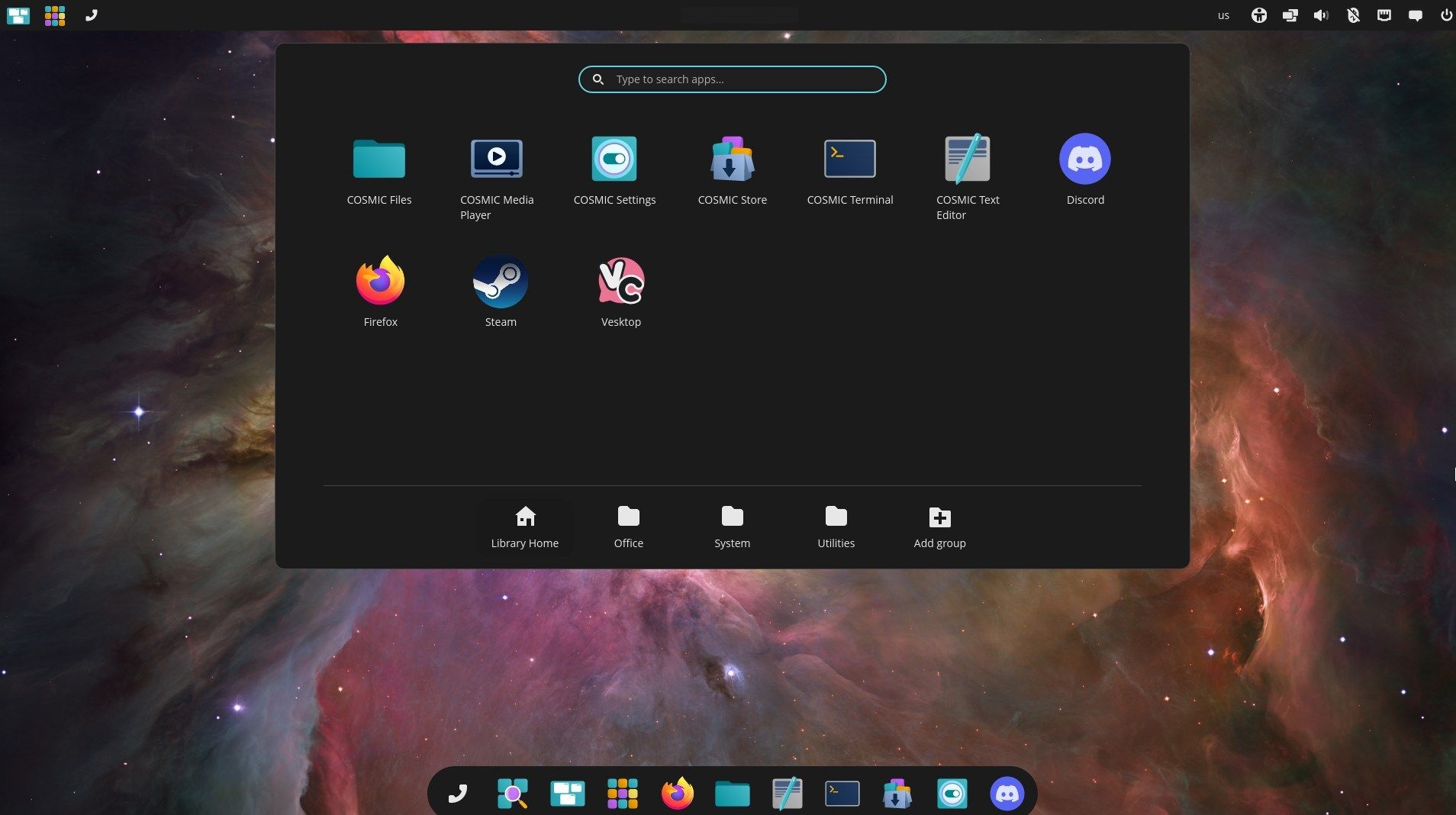Toggle the Applications grid button in top panel
This screenshot has height=815, width=1456.
(55, 15)
